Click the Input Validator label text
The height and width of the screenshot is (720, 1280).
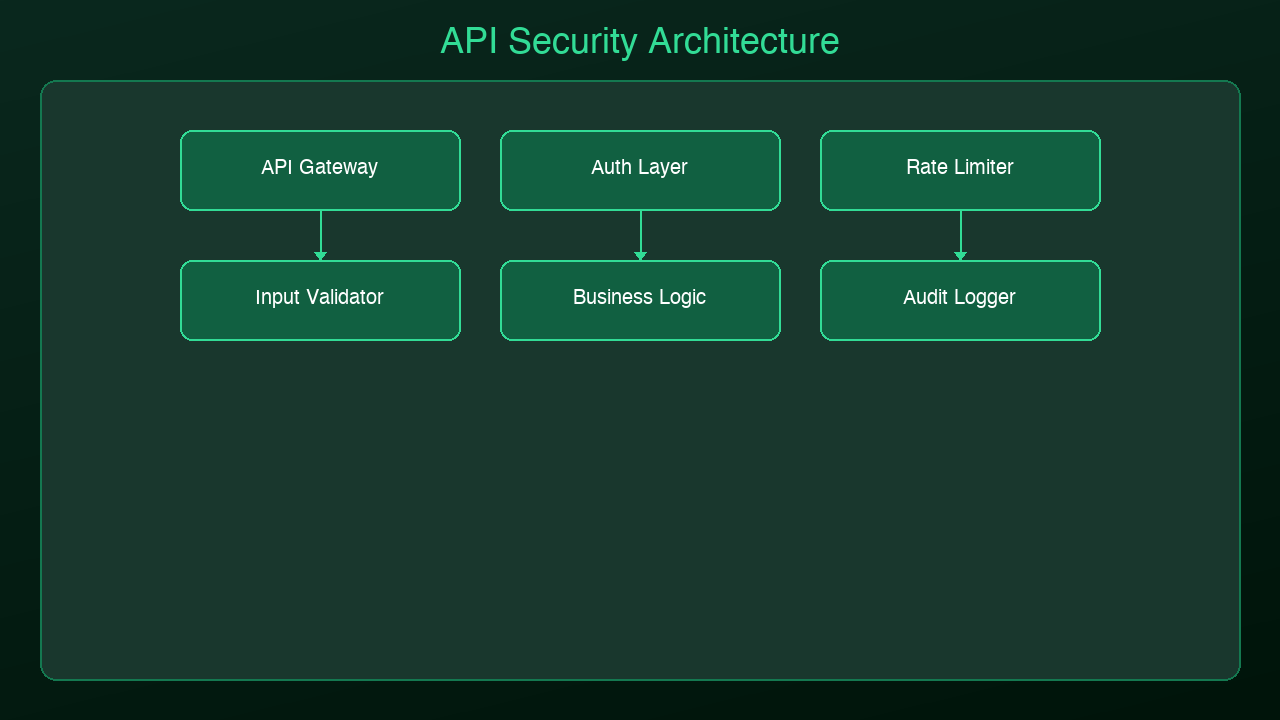(x=320, y=297)
